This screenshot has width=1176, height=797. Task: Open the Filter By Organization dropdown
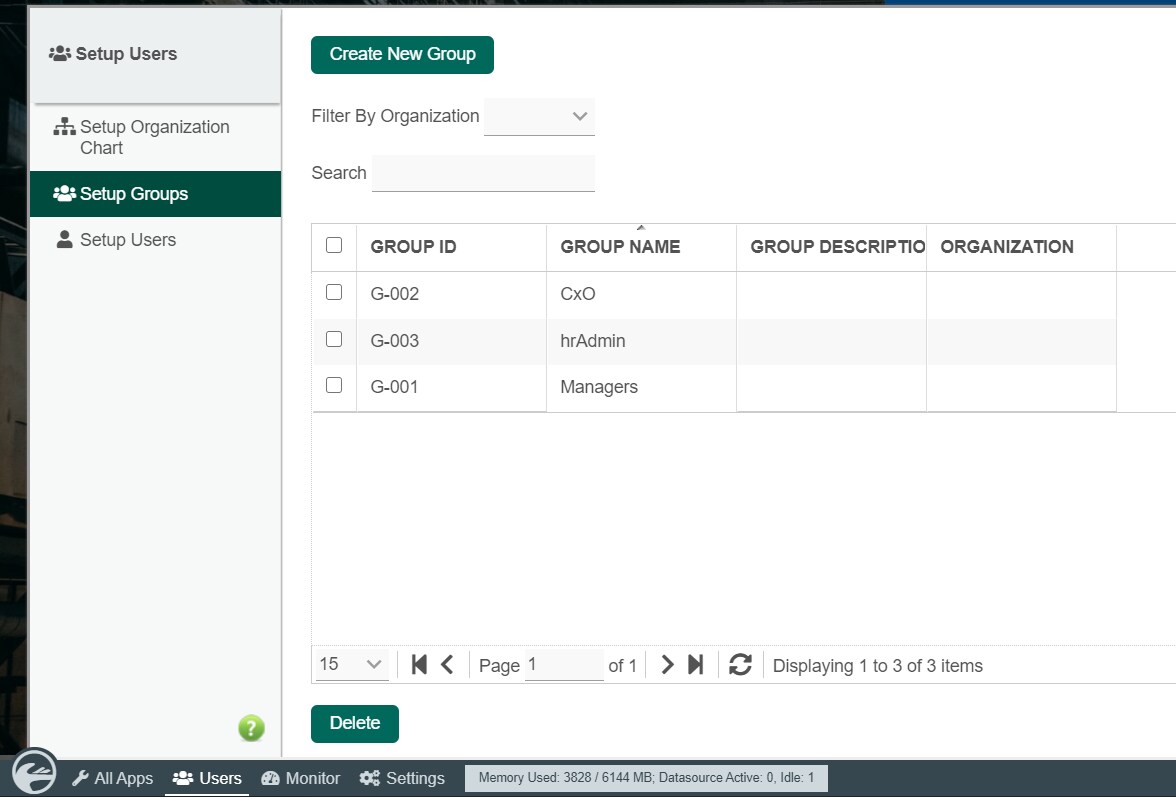click(x=539, y=116)
